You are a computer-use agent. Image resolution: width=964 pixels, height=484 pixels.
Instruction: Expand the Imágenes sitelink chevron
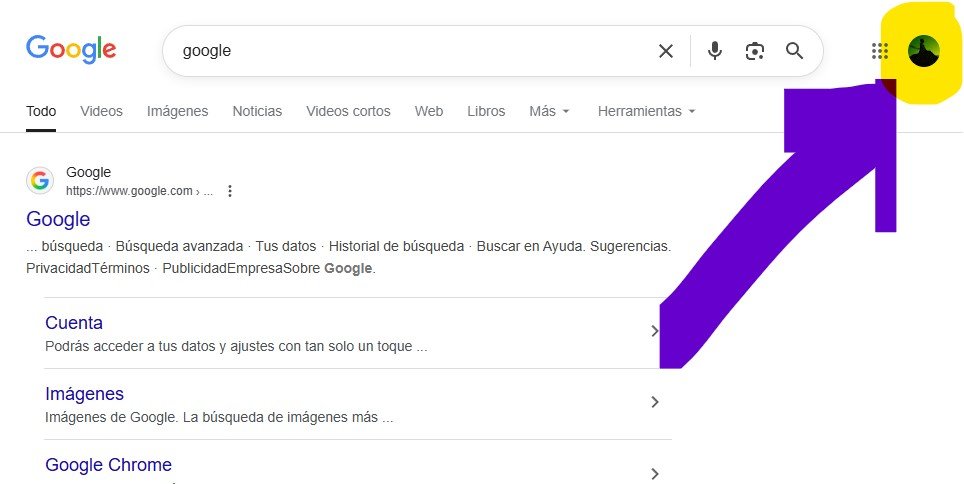click(x=655, y=402)
